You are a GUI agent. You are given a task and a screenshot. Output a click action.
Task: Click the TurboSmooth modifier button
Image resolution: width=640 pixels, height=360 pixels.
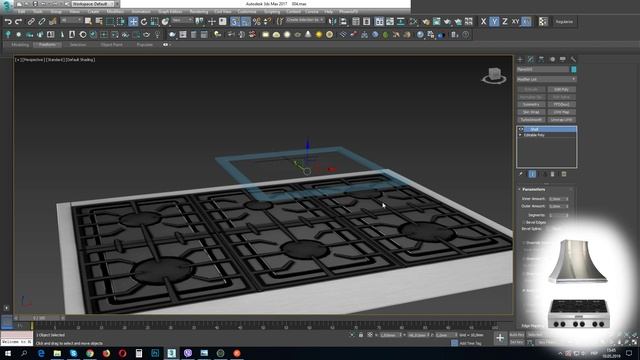click(x=531, y=120)
